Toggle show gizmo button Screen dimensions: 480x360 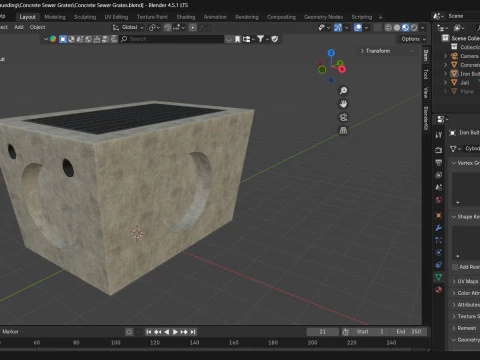click(338, 27)
